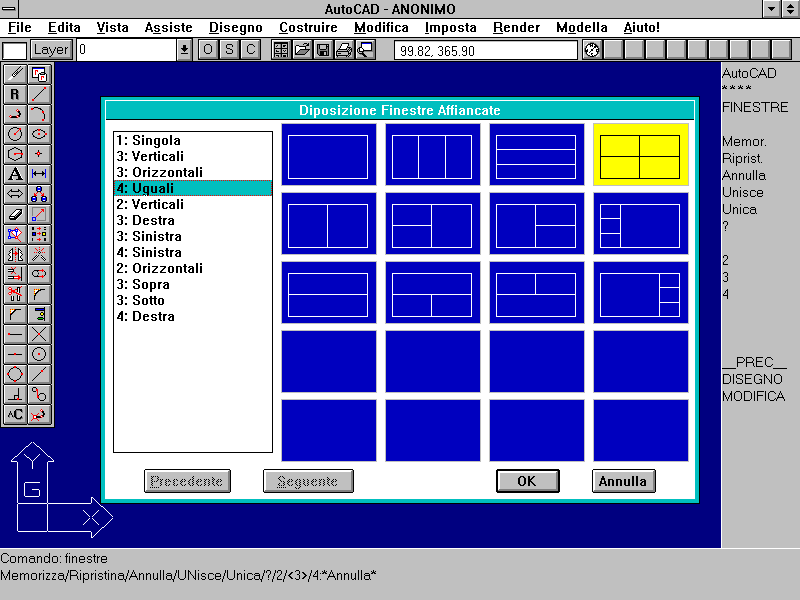800x600 pixels.
Task: Select '4: Uguali' highlighted list entry
Action: (x=193, y=188)
